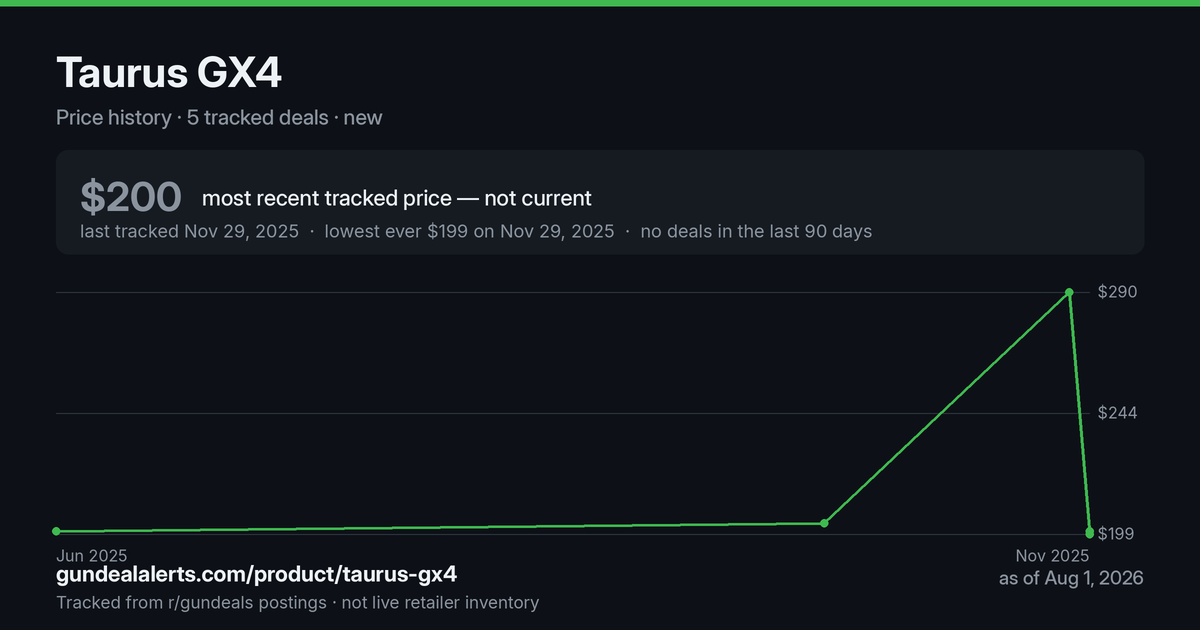Click the Nov 2025 axis label

point(1052,555)
